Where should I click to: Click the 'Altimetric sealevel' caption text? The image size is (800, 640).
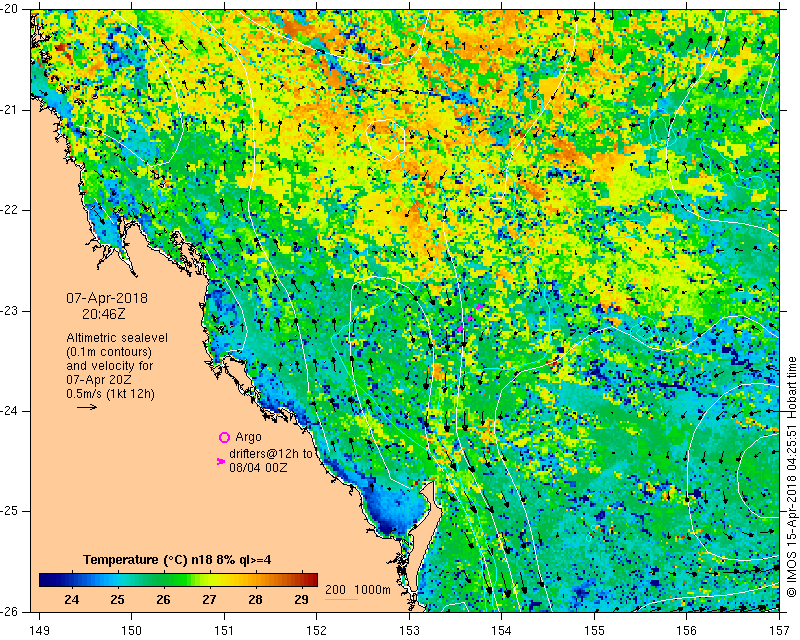point(117,338)
